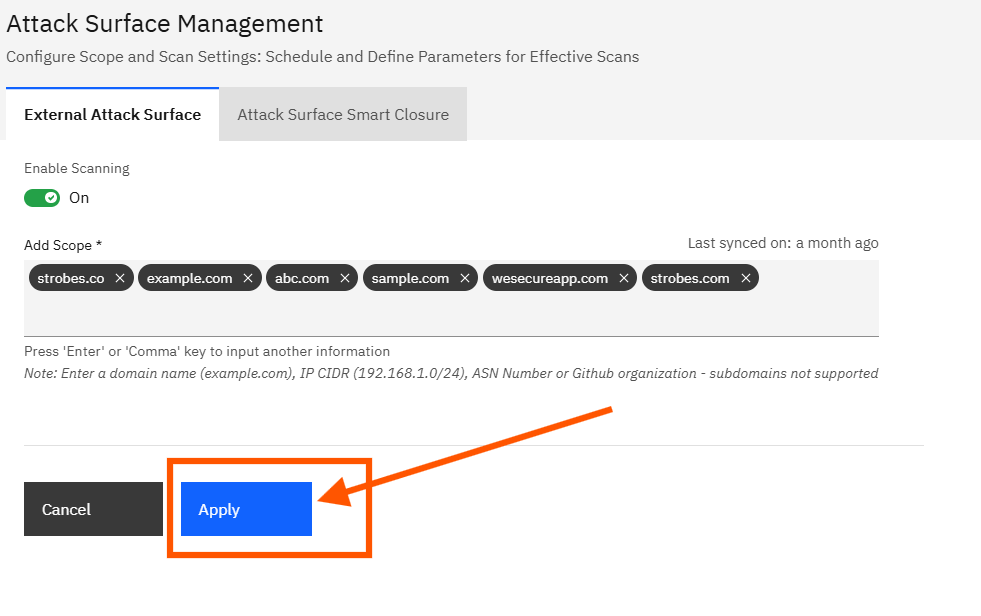Remove the example.com scope chip

click(x=248, y=279)
